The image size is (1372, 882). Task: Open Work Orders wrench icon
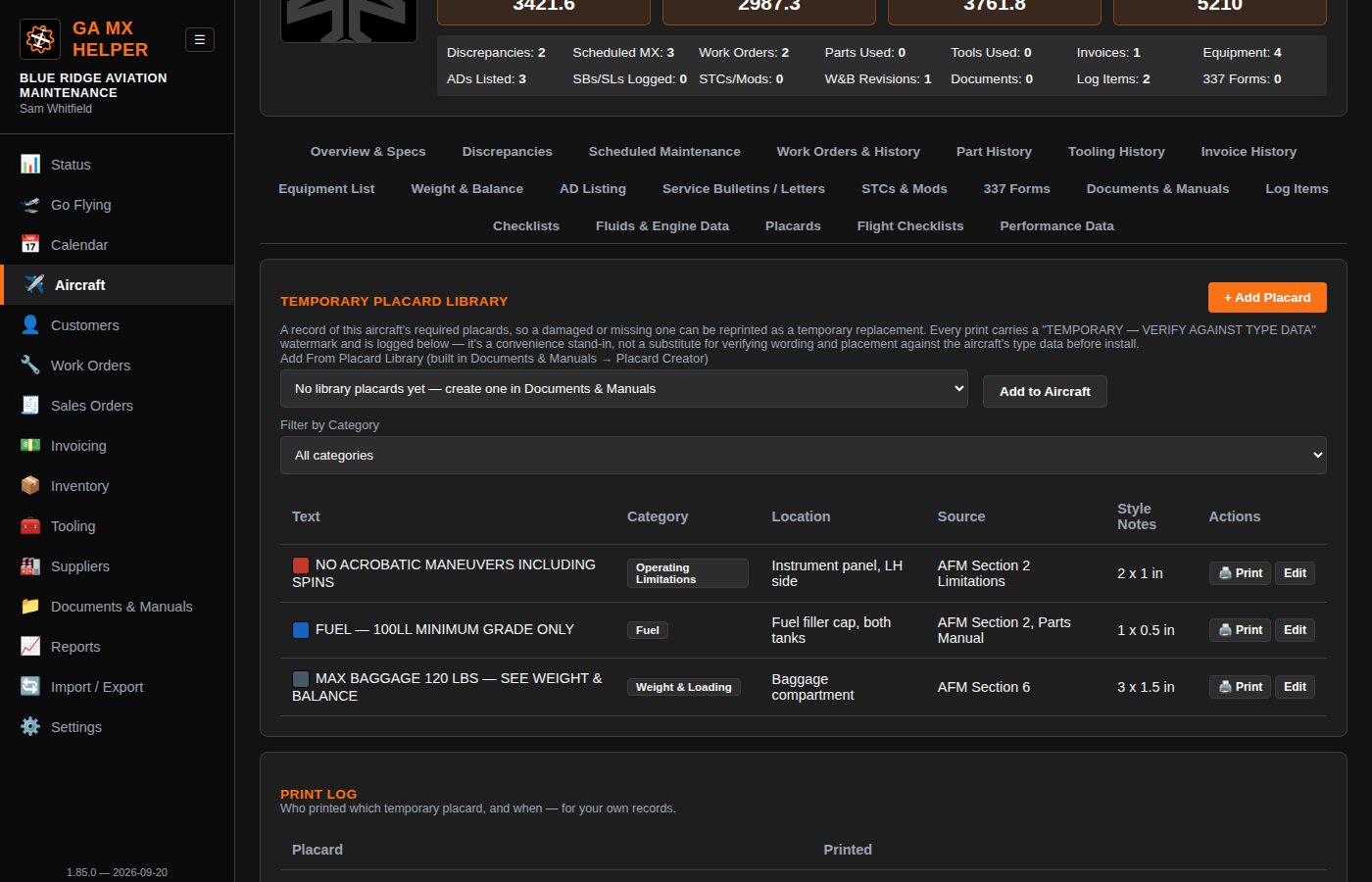pos(30,365)
